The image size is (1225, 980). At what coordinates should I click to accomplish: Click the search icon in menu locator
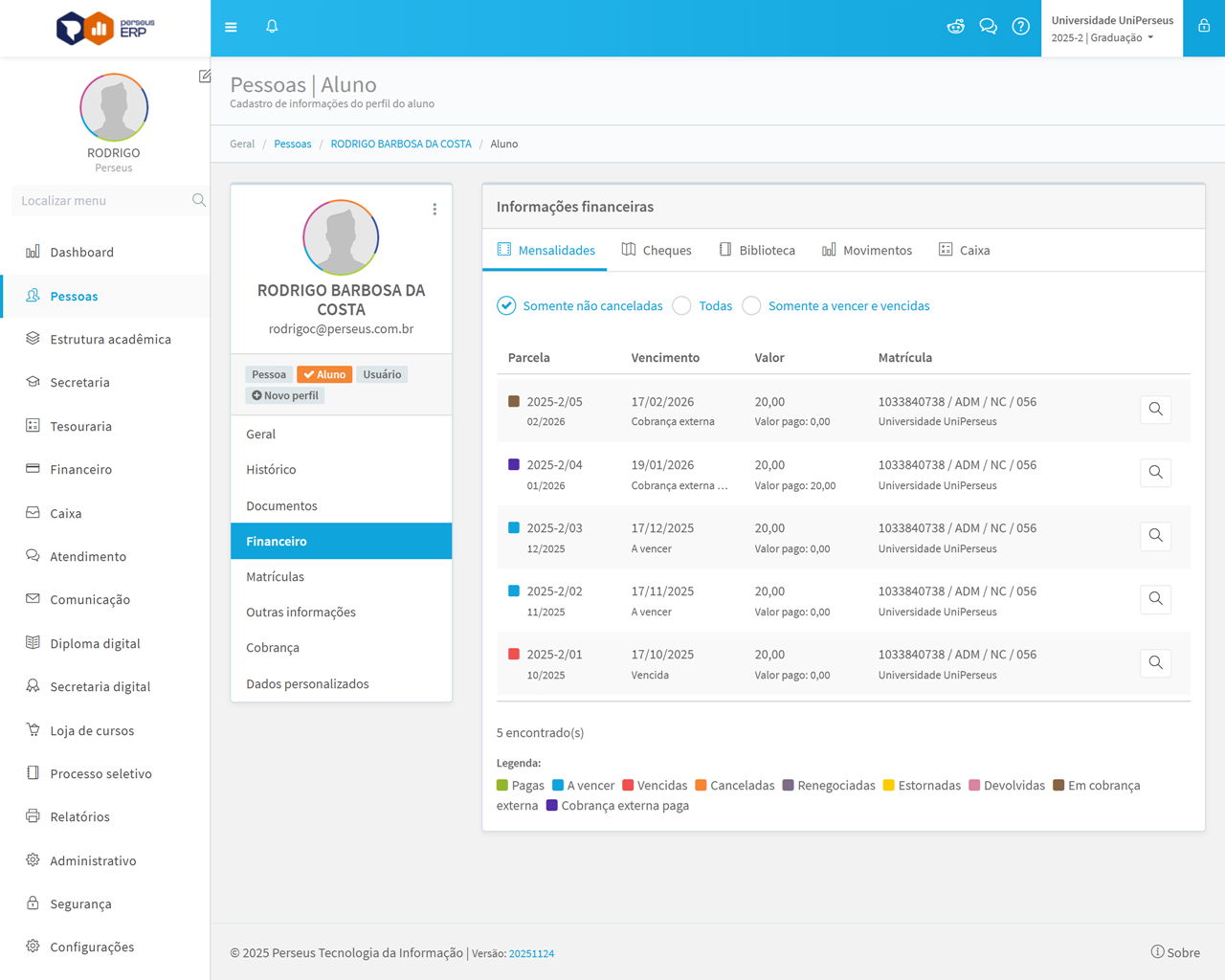pyautogui.click(x=198, y=201)
